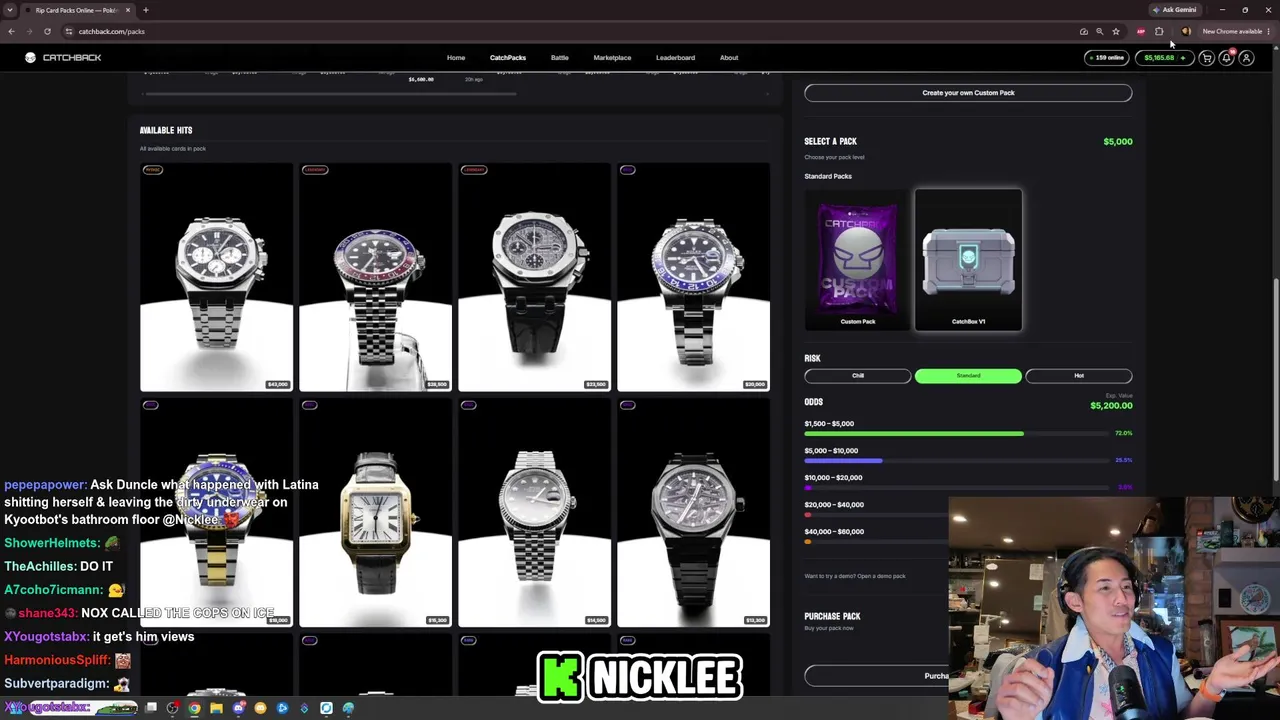Image resolution: width=1280 pixels, height=720 pixels.
Task: Select the Standard risk level
Action: (x=968, y=376)
